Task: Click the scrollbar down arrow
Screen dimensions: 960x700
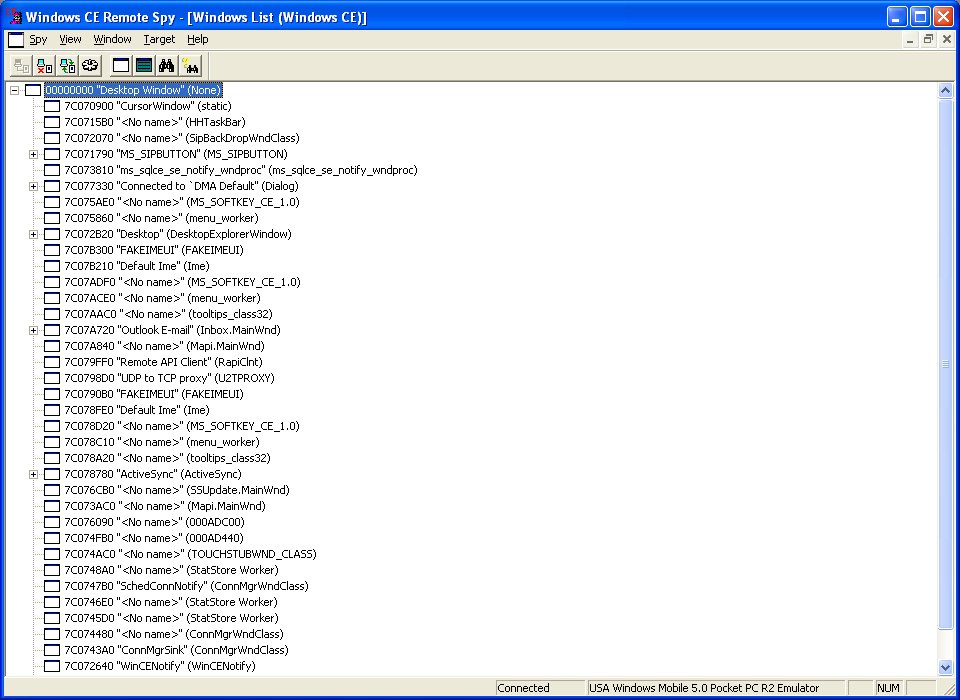Action: [945, 667]
